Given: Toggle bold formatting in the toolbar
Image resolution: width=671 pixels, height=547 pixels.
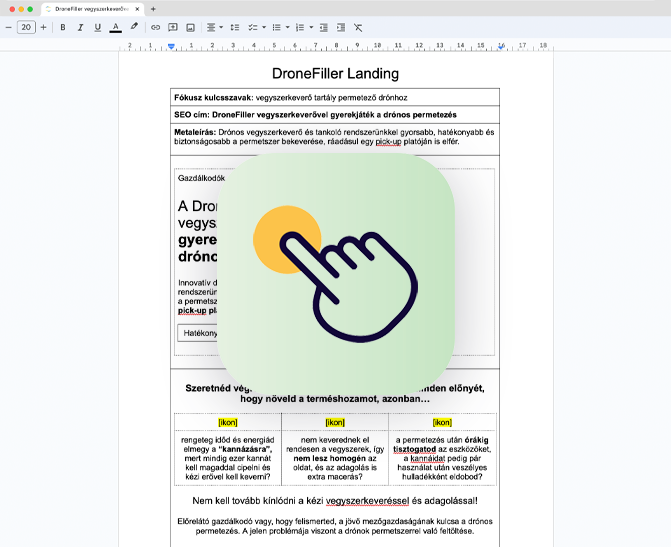Looking at the screenshot, I should point(63,27).
